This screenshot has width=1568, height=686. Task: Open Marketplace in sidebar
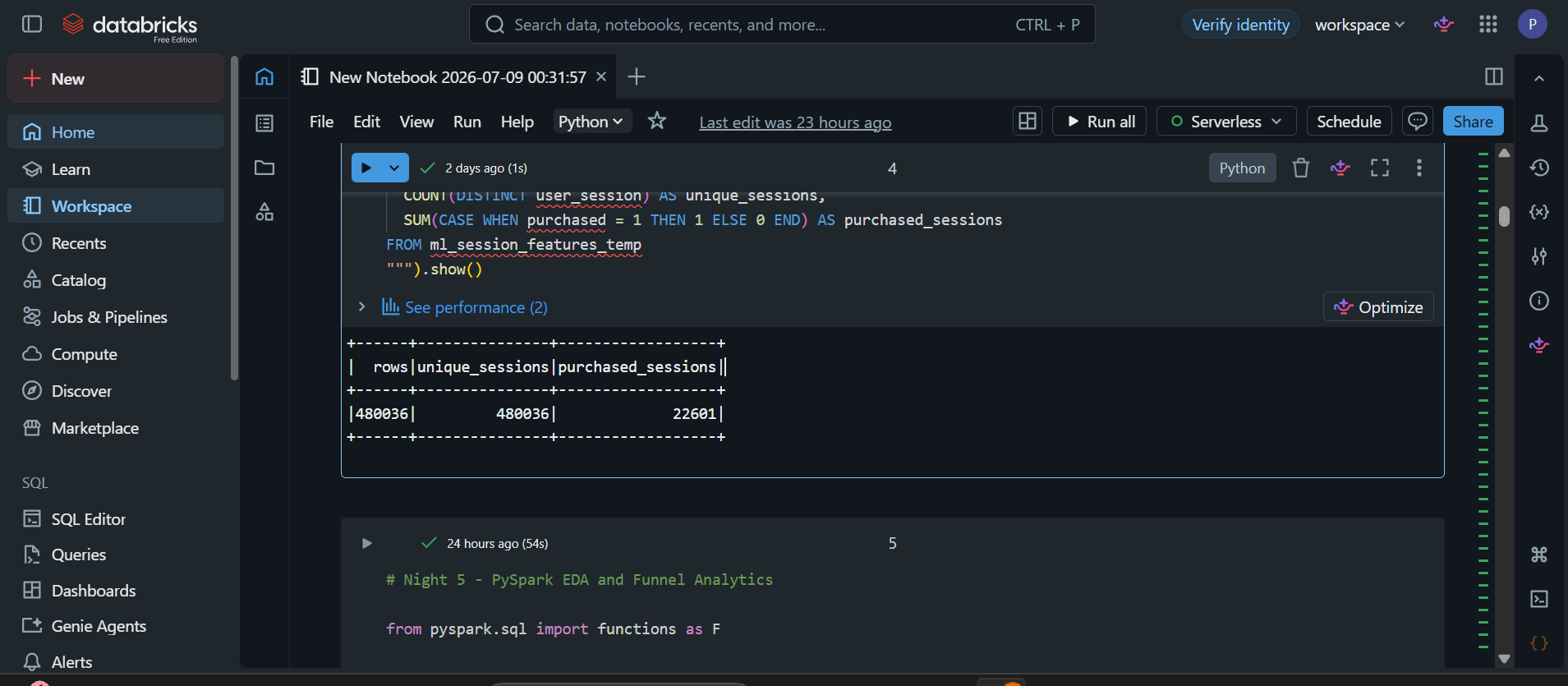pyautogui.click(x=116, y=428)
